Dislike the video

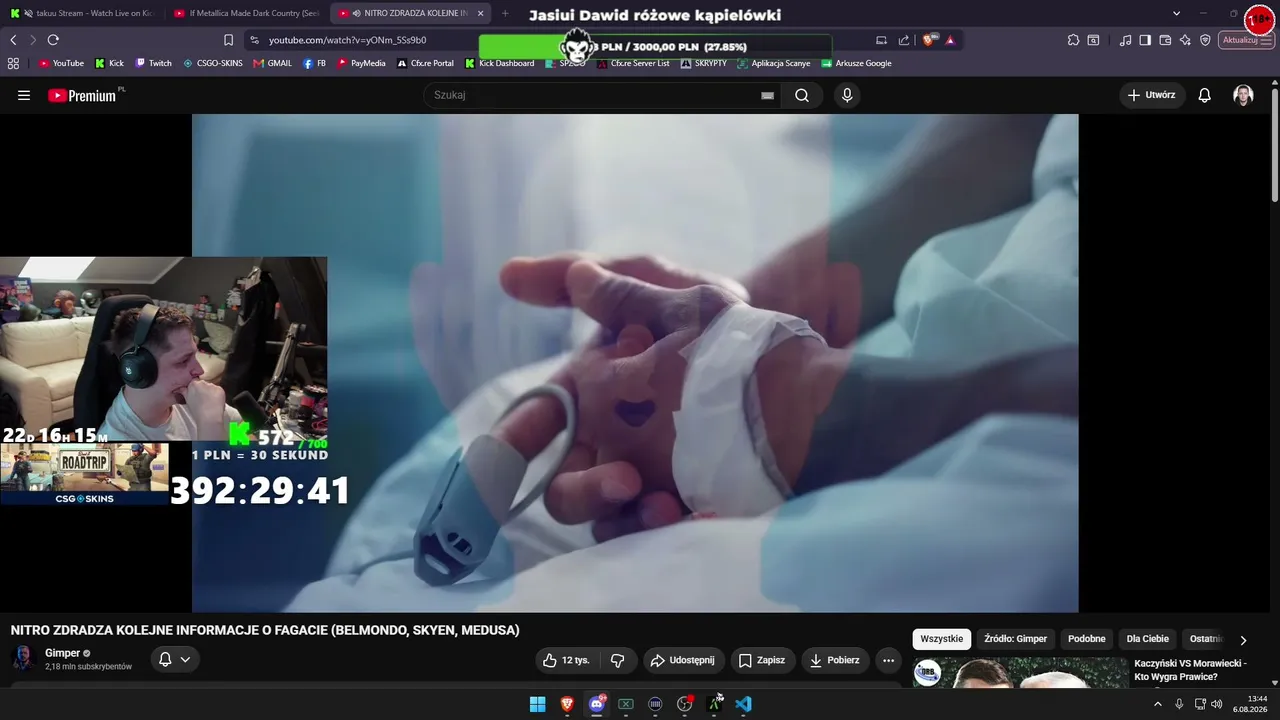(x=618, y=660)
